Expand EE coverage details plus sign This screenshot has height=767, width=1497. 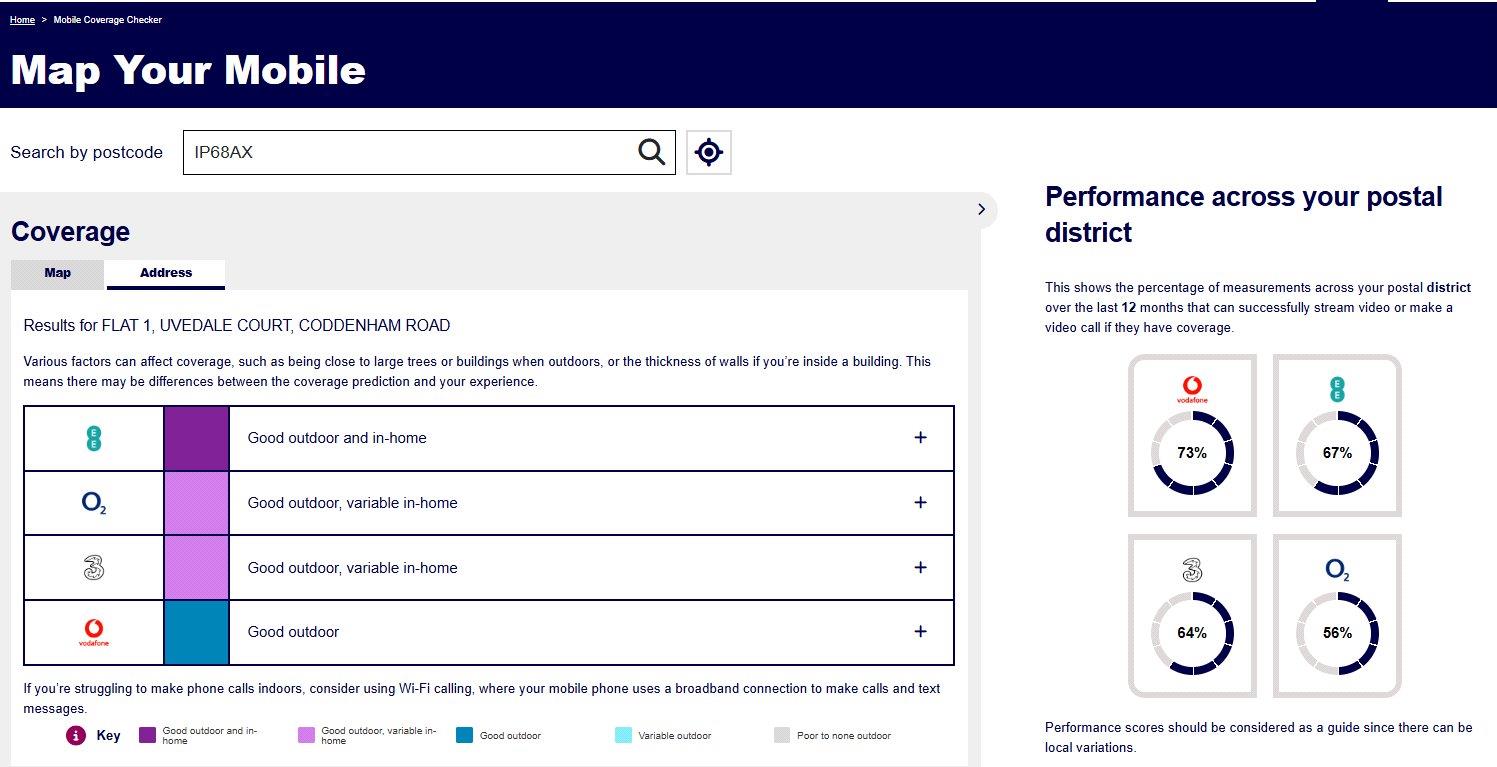click(920, 438)
